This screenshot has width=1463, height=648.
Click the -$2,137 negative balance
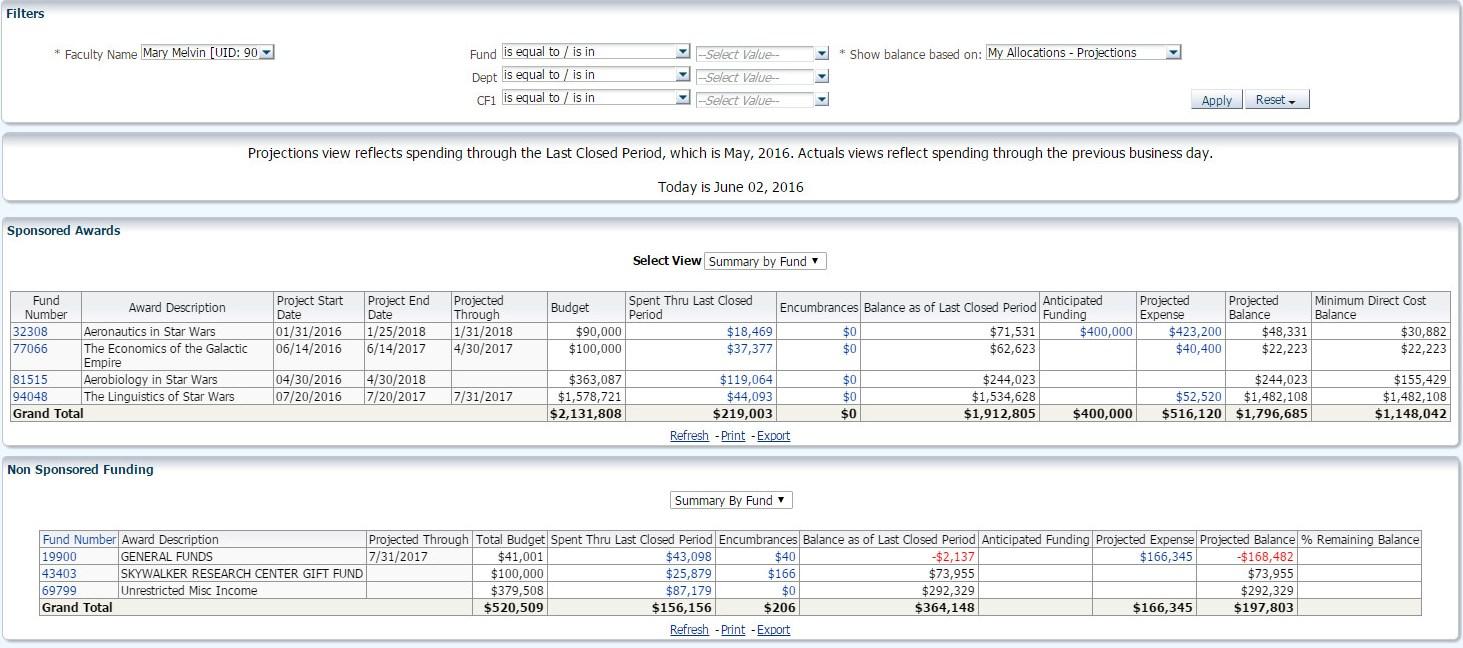[x=953, y=557]
